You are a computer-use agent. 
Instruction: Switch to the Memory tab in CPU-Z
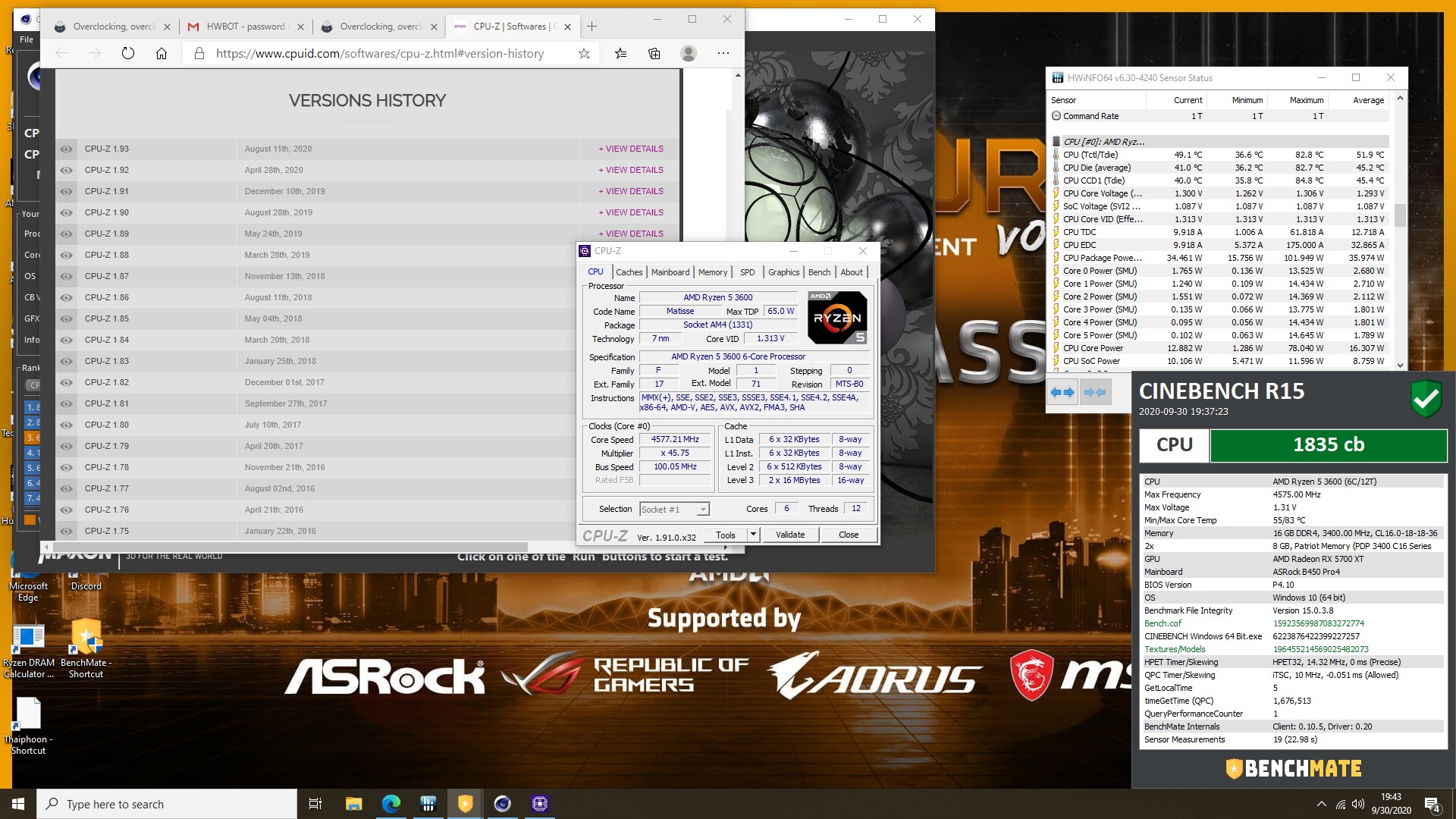point(713,272)
